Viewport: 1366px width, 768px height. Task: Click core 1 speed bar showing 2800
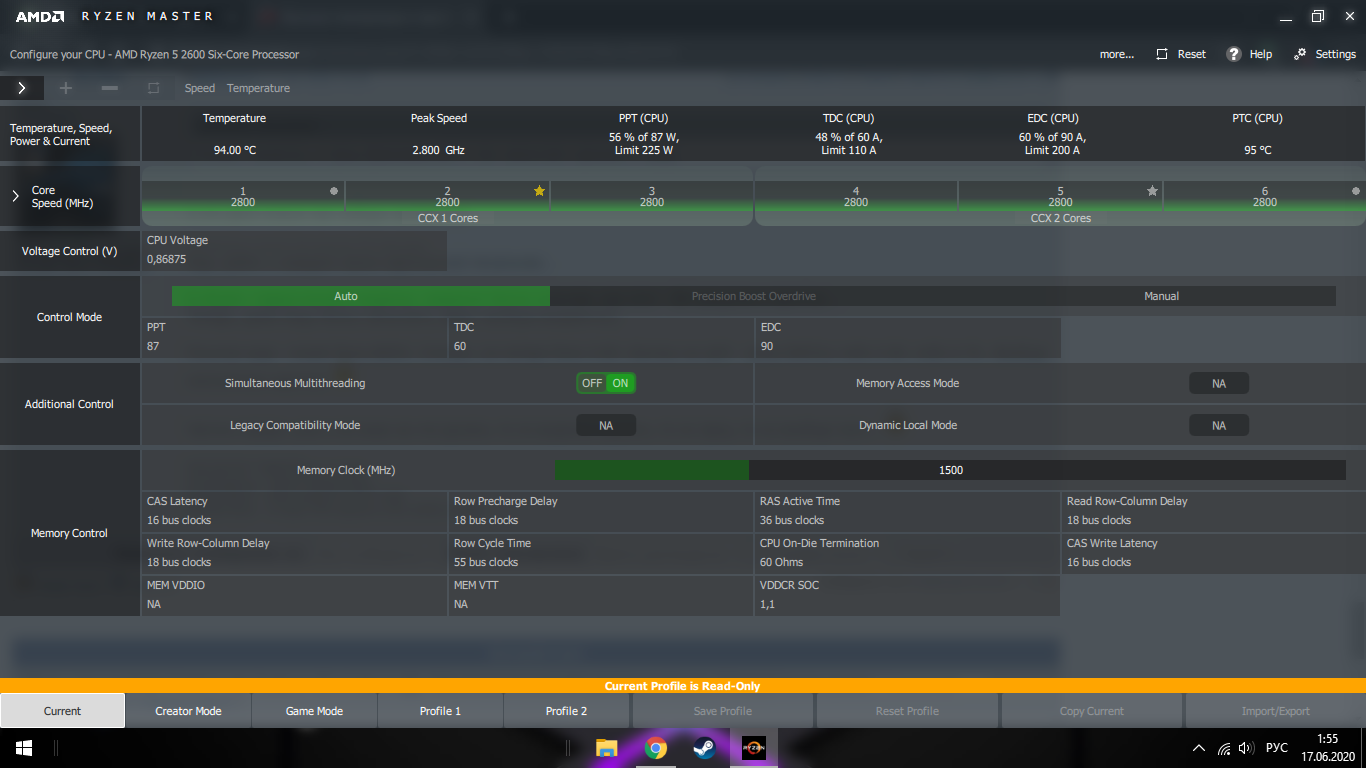pos(243,196)
